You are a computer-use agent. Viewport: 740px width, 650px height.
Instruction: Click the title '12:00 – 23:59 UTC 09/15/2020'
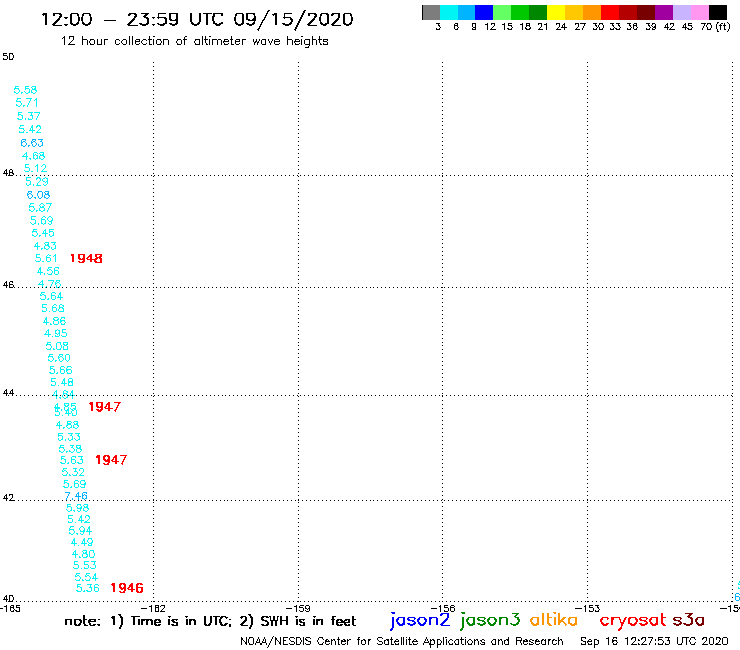(x=197, y=19)
